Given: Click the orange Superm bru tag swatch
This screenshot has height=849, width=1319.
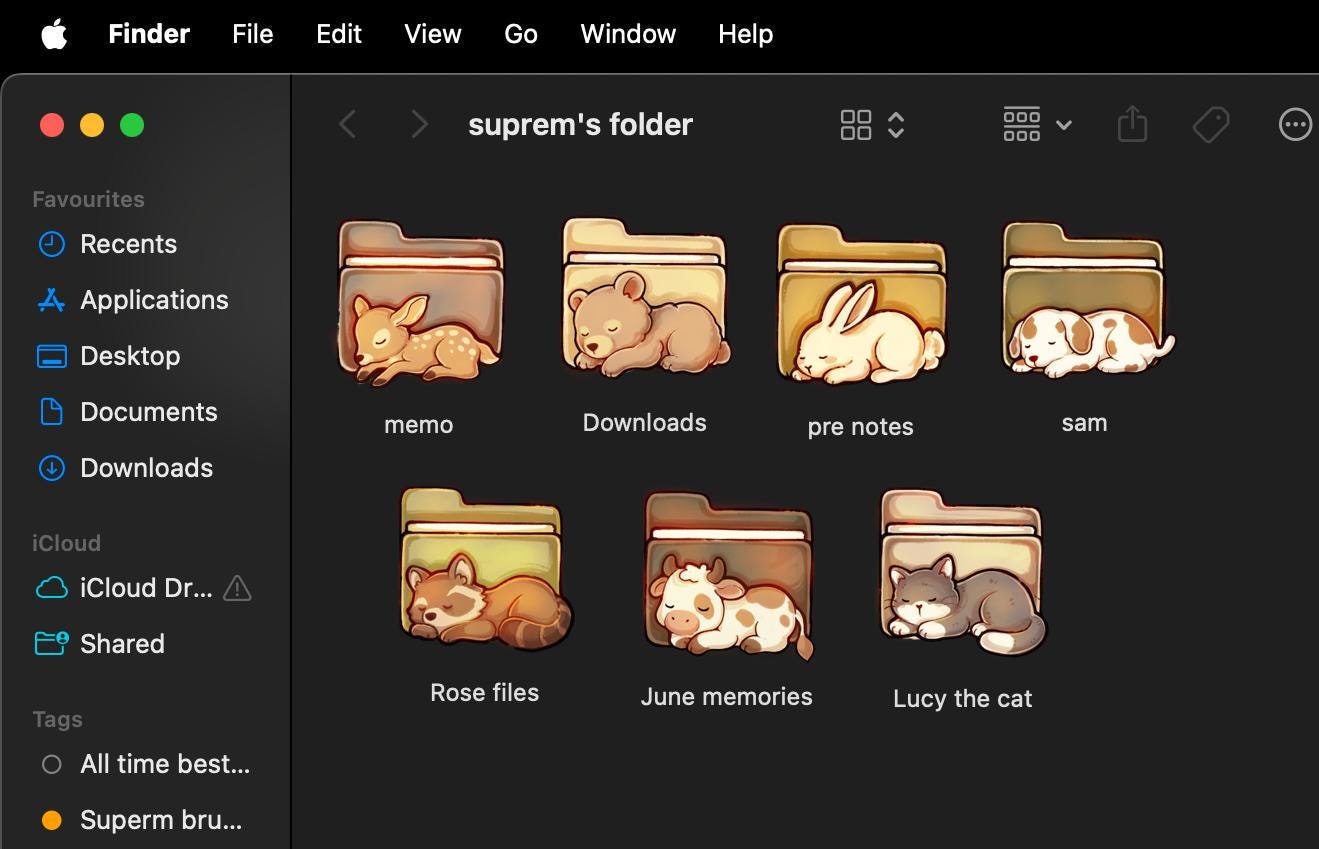Looking at the screenshot, I should pos(51,819).
